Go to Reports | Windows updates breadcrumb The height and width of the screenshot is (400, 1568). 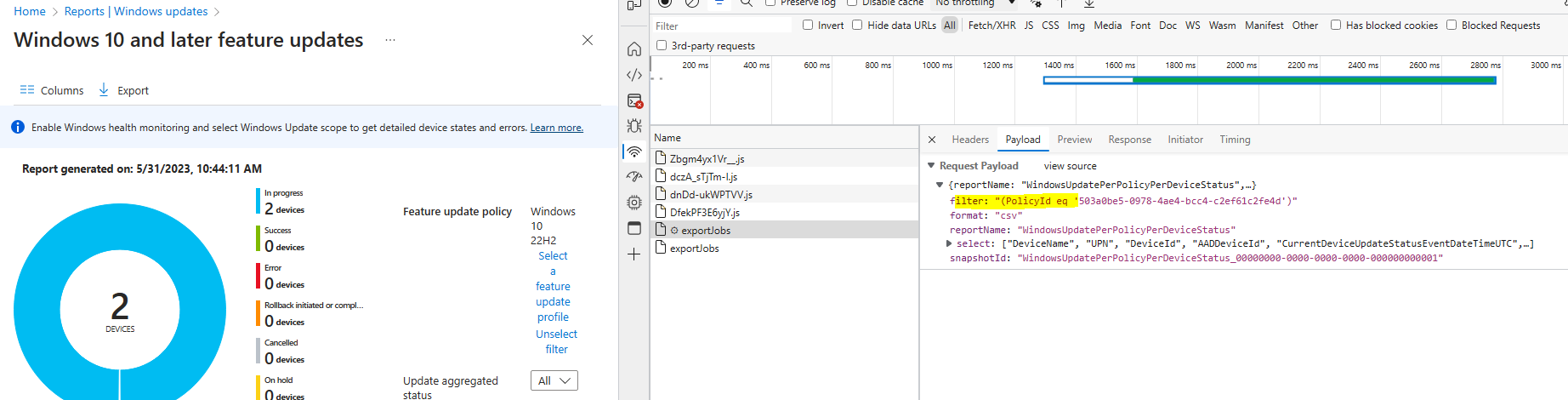tap(136, 11)
